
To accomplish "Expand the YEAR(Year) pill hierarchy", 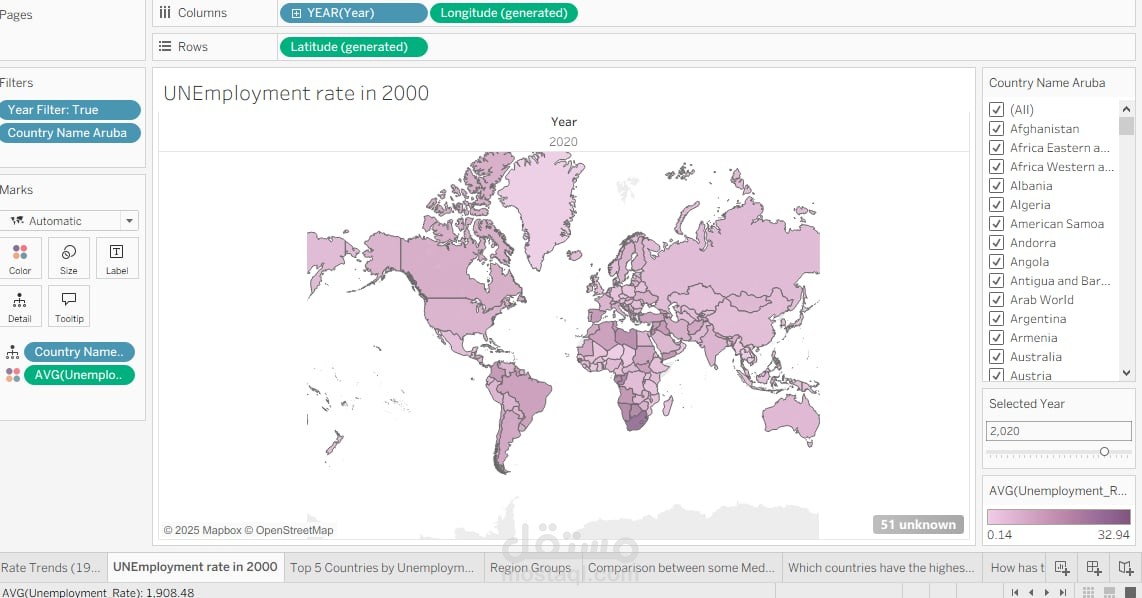I will 296,13.
